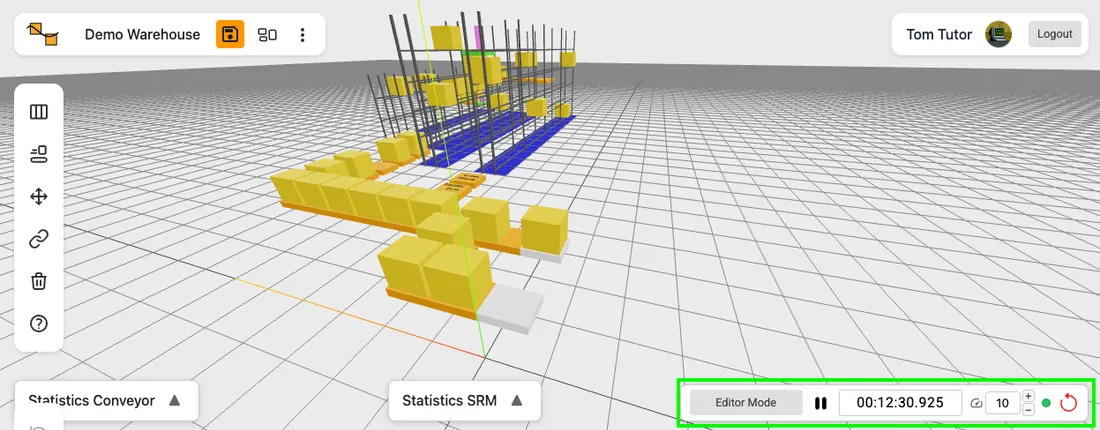Pause the running simulation
1100x430 pixels.
pos(820,403)
